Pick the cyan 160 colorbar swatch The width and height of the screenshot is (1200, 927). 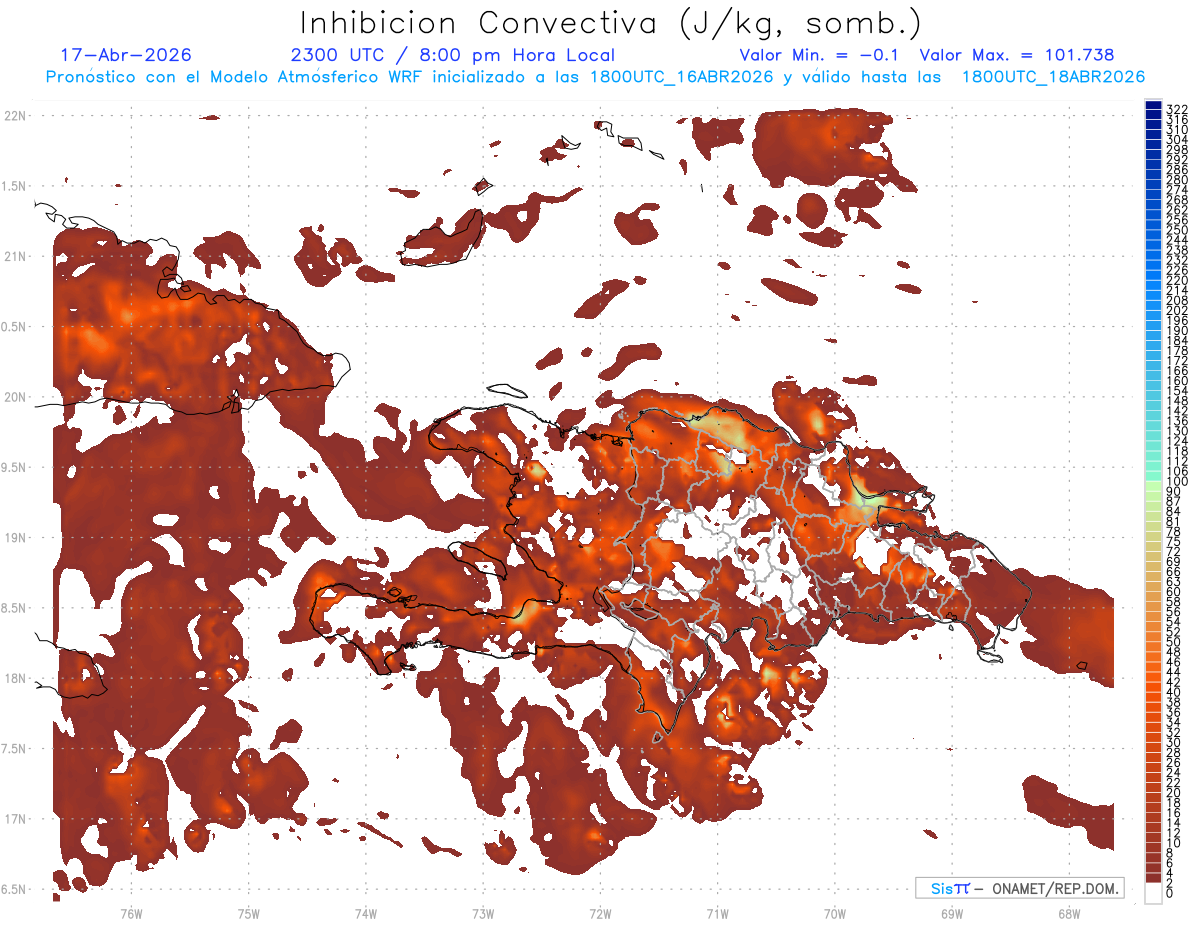[1153, 381]
